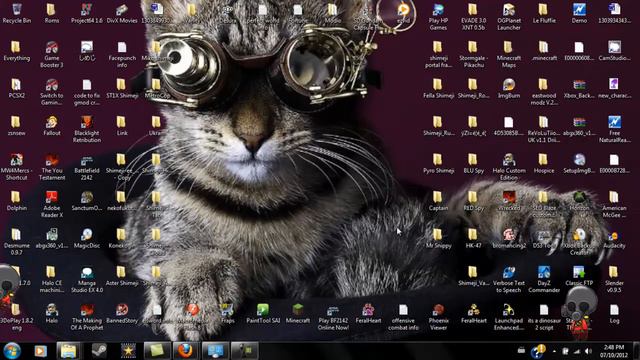Launch Halo Custom Edition

(509, 167)
